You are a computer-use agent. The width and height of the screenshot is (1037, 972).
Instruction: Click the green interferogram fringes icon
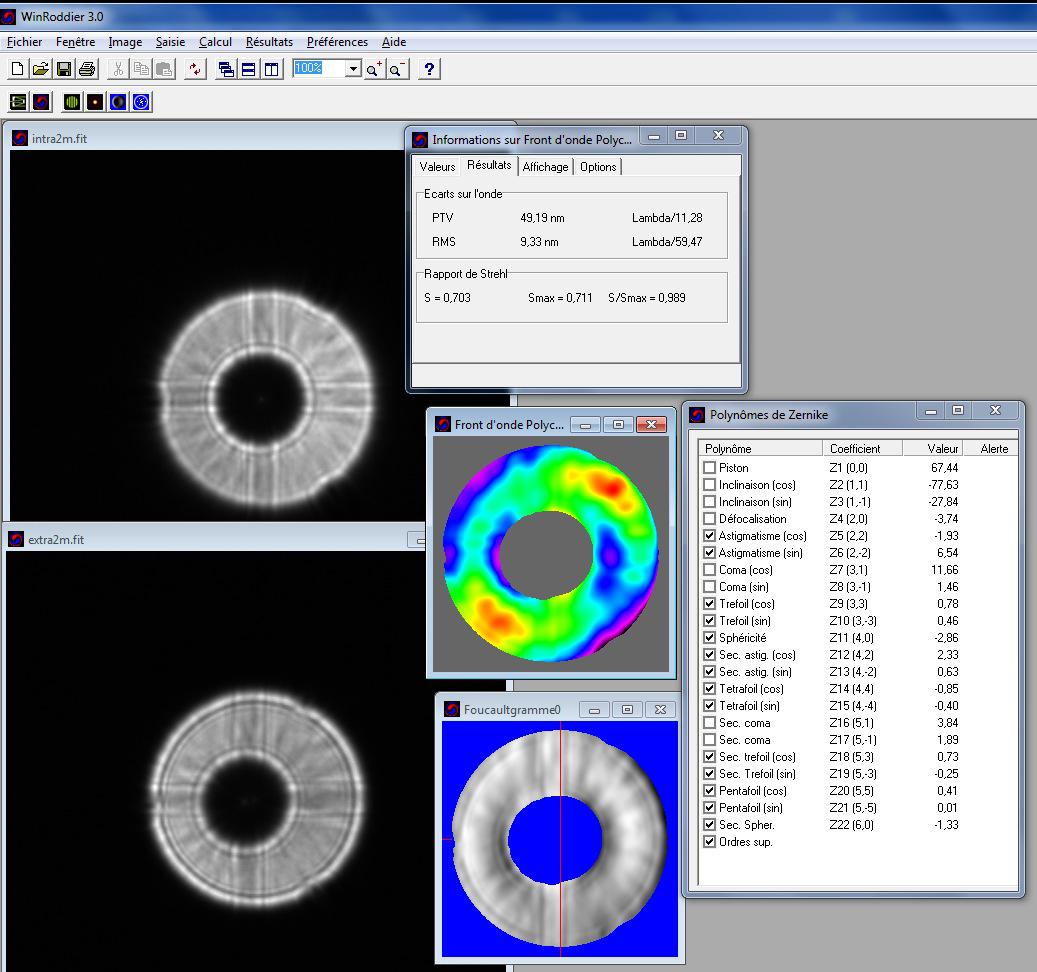pos(71,102)
